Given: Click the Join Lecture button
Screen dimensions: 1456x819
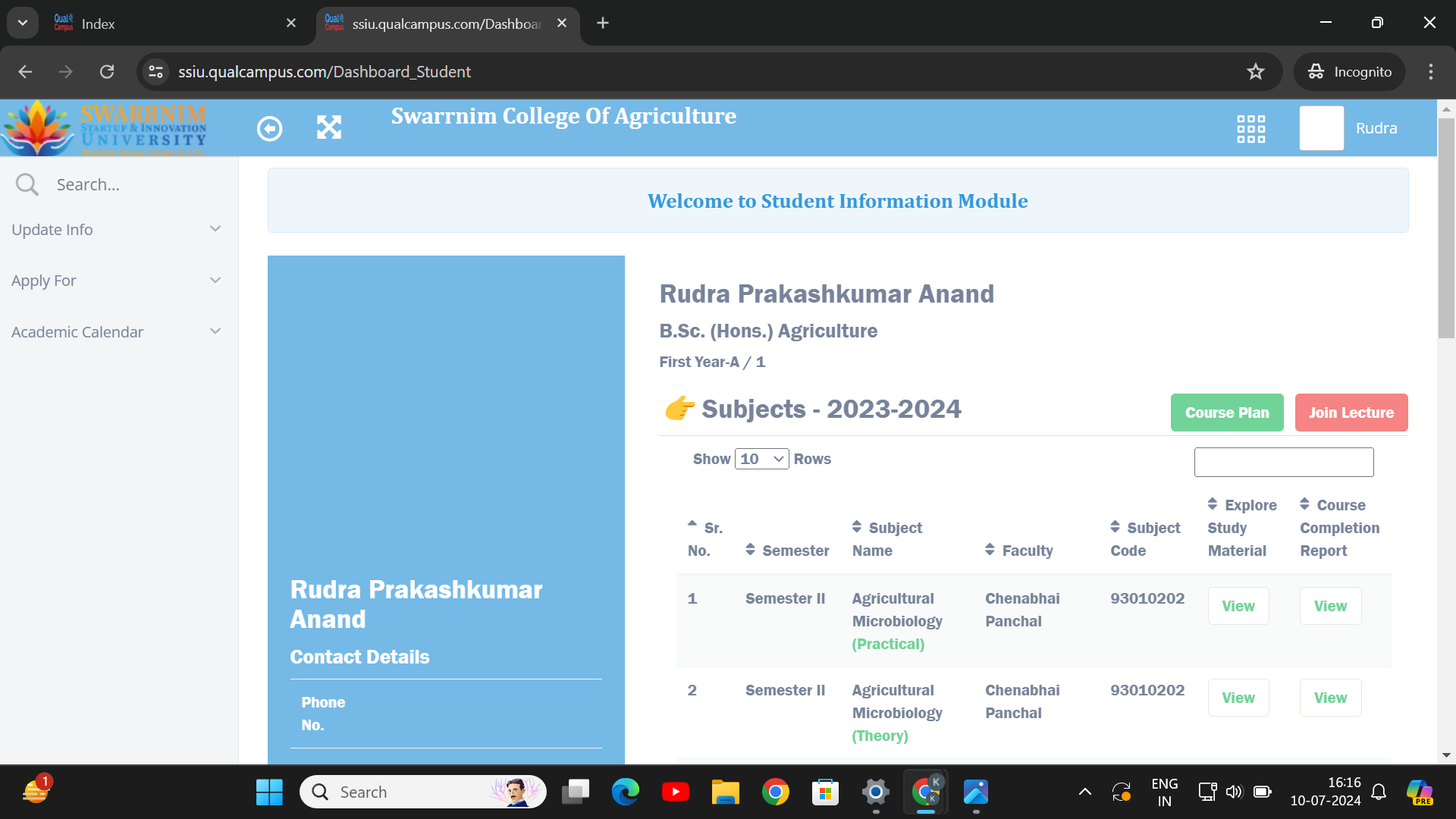Looking at the screenshot, I should 1351,413.
